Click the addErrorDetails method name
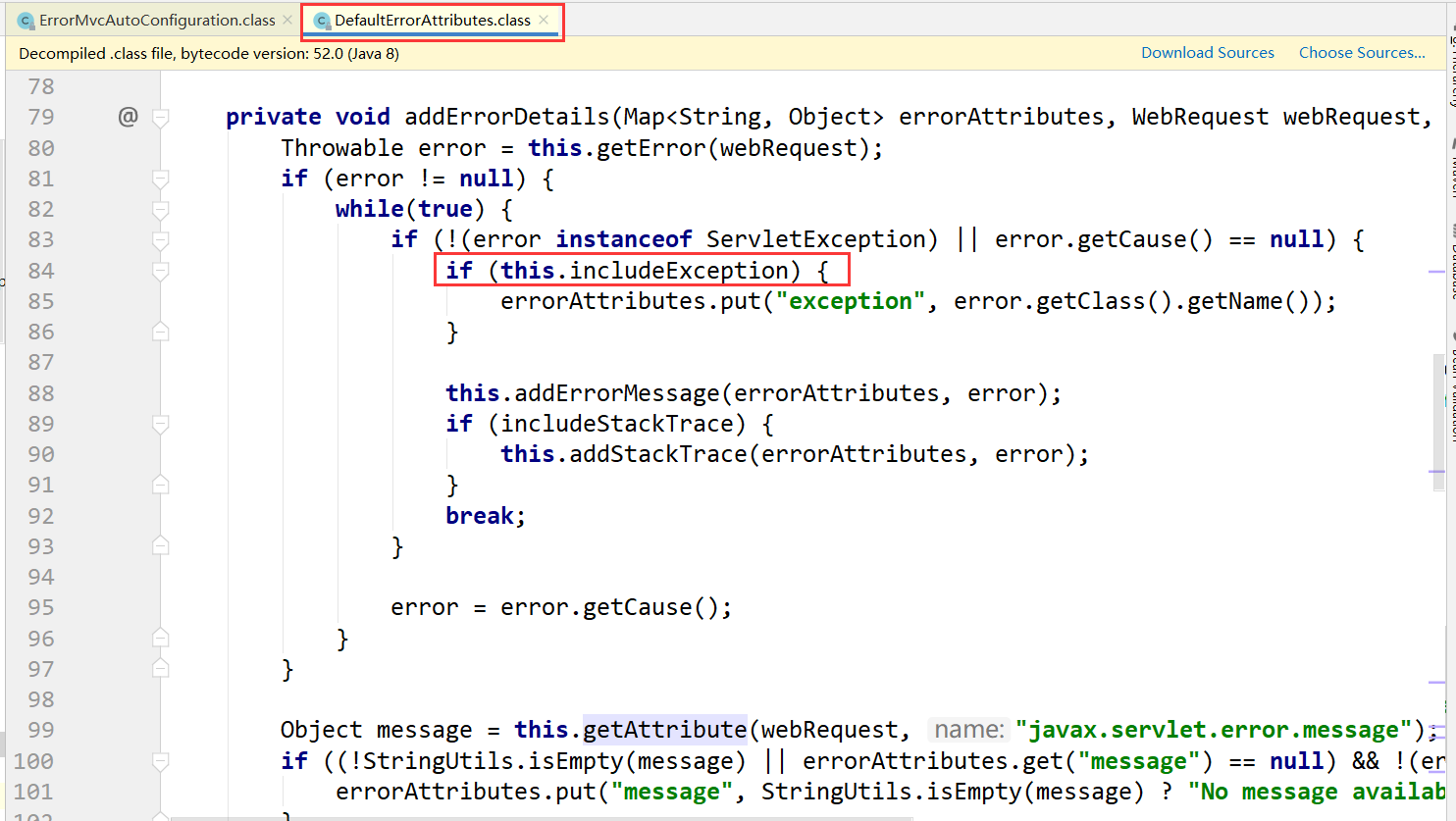 pos(507,117)
